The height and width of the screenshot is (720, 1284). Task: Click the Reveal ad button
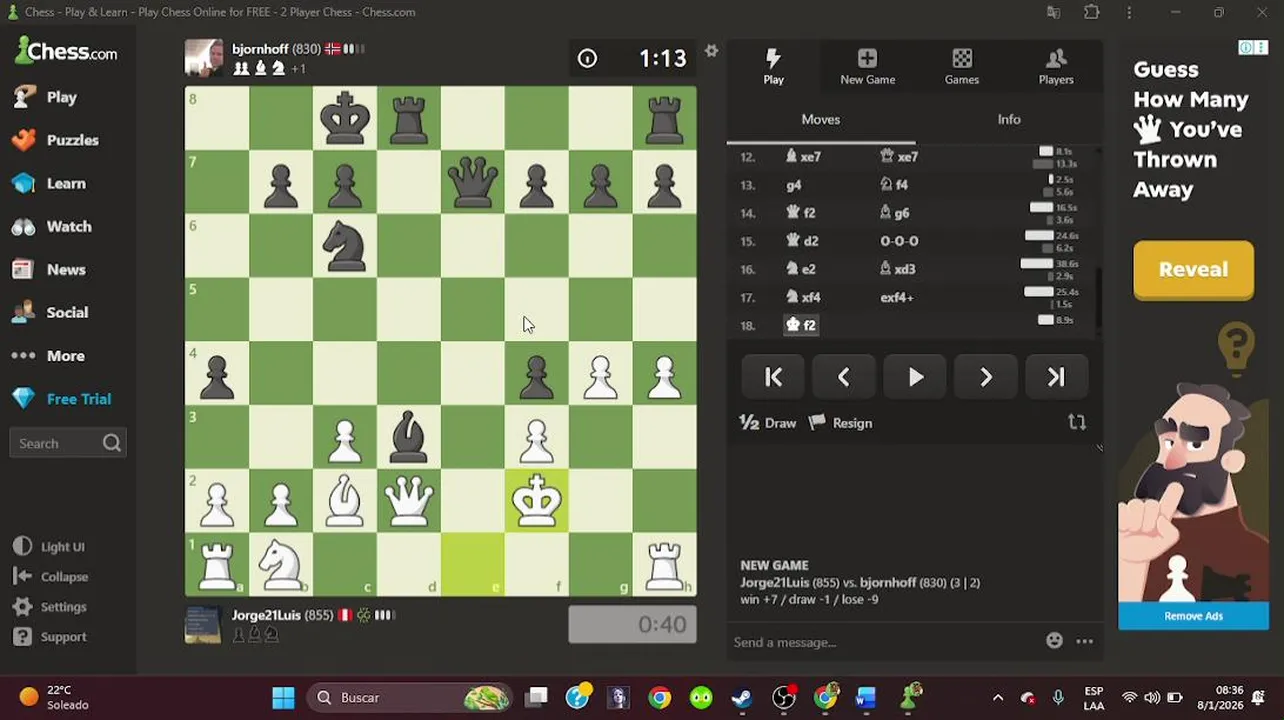tap(1193, 269)
